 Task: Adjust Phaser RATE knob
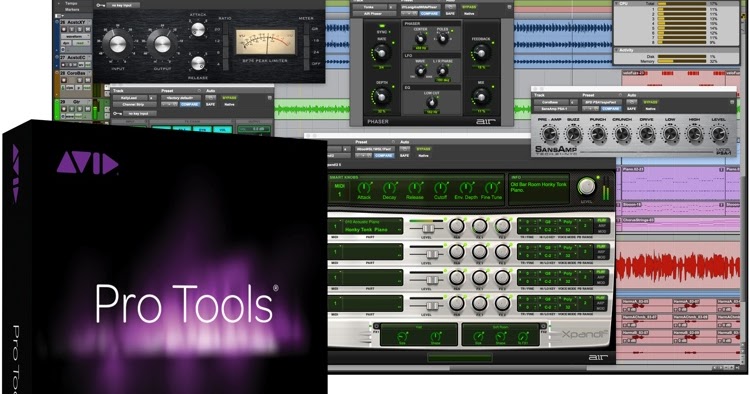(381, 52)
